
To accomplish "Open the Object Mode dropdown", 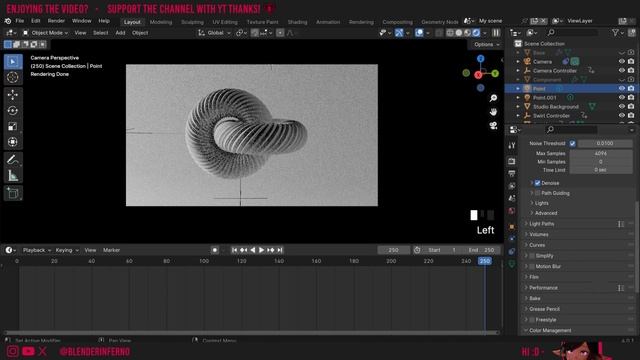I will coord(45,33).
